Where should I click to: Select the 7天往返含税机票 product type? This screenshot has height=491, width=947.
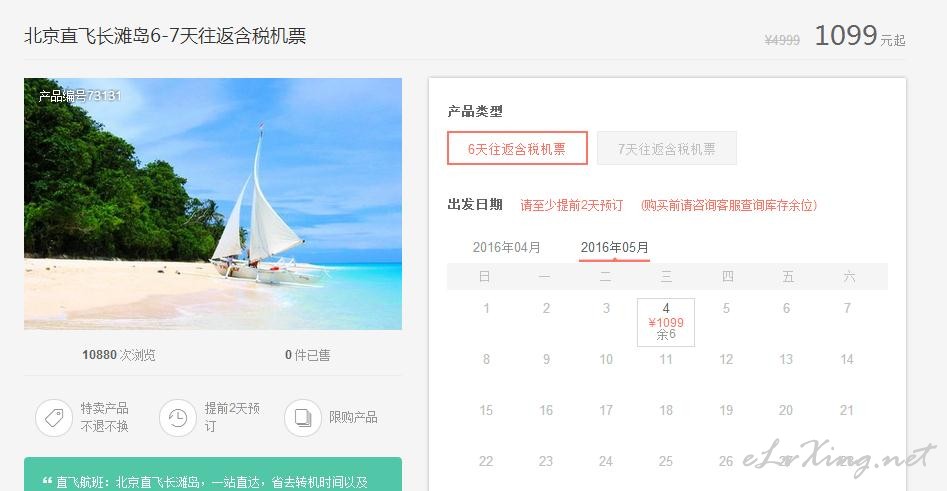tap(667, 148)
